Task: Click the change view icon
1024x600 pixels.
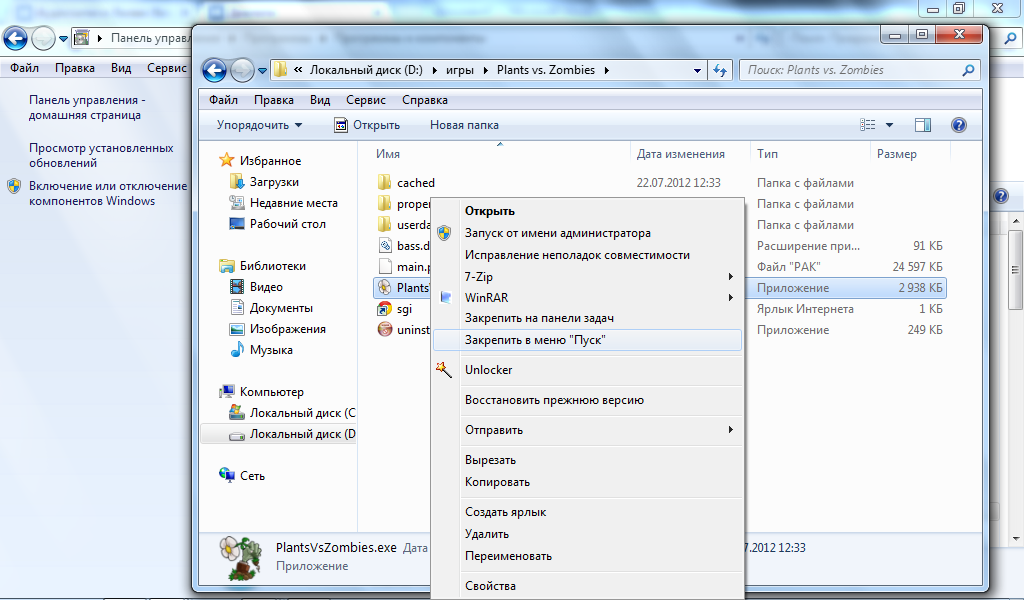Action: tap(867, 125)
